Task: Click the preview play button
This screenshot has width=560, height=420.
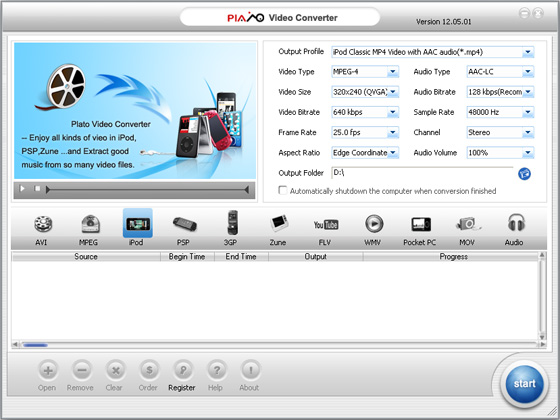Action: 22,189
